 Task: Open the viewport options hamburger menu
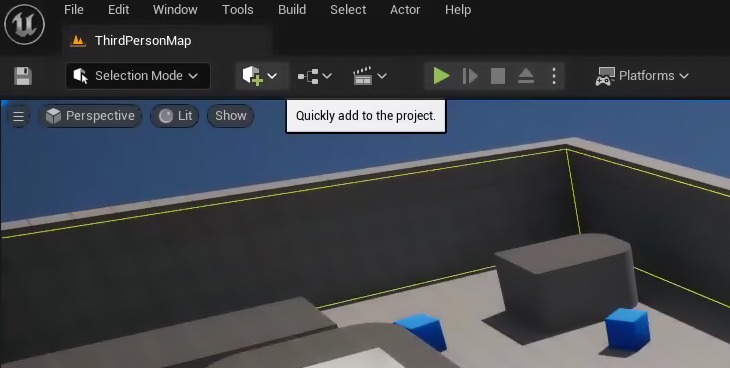point(19,116)
